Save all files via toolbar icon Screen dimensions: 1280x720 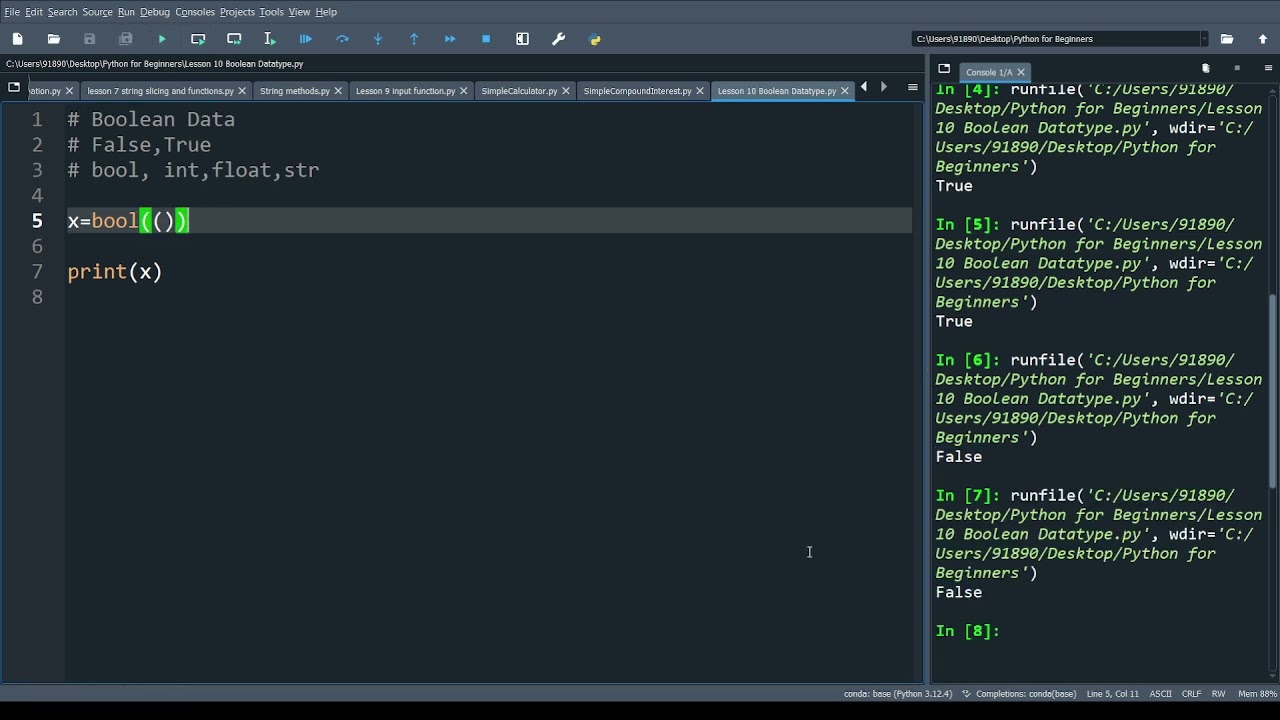coord(126,39)
